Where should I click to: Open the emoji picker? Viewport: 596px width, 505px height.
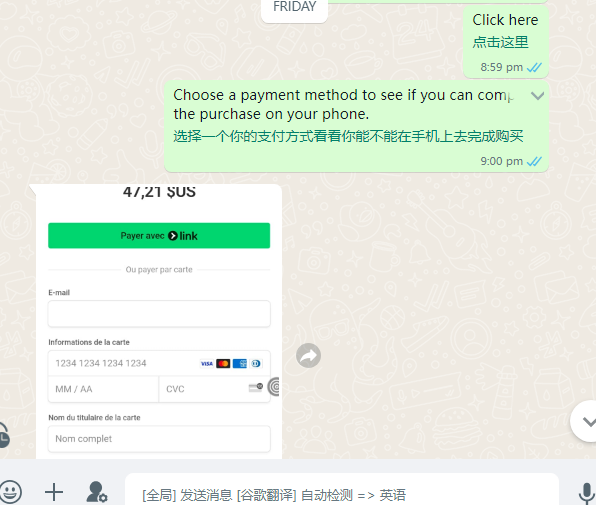(10, 492)
